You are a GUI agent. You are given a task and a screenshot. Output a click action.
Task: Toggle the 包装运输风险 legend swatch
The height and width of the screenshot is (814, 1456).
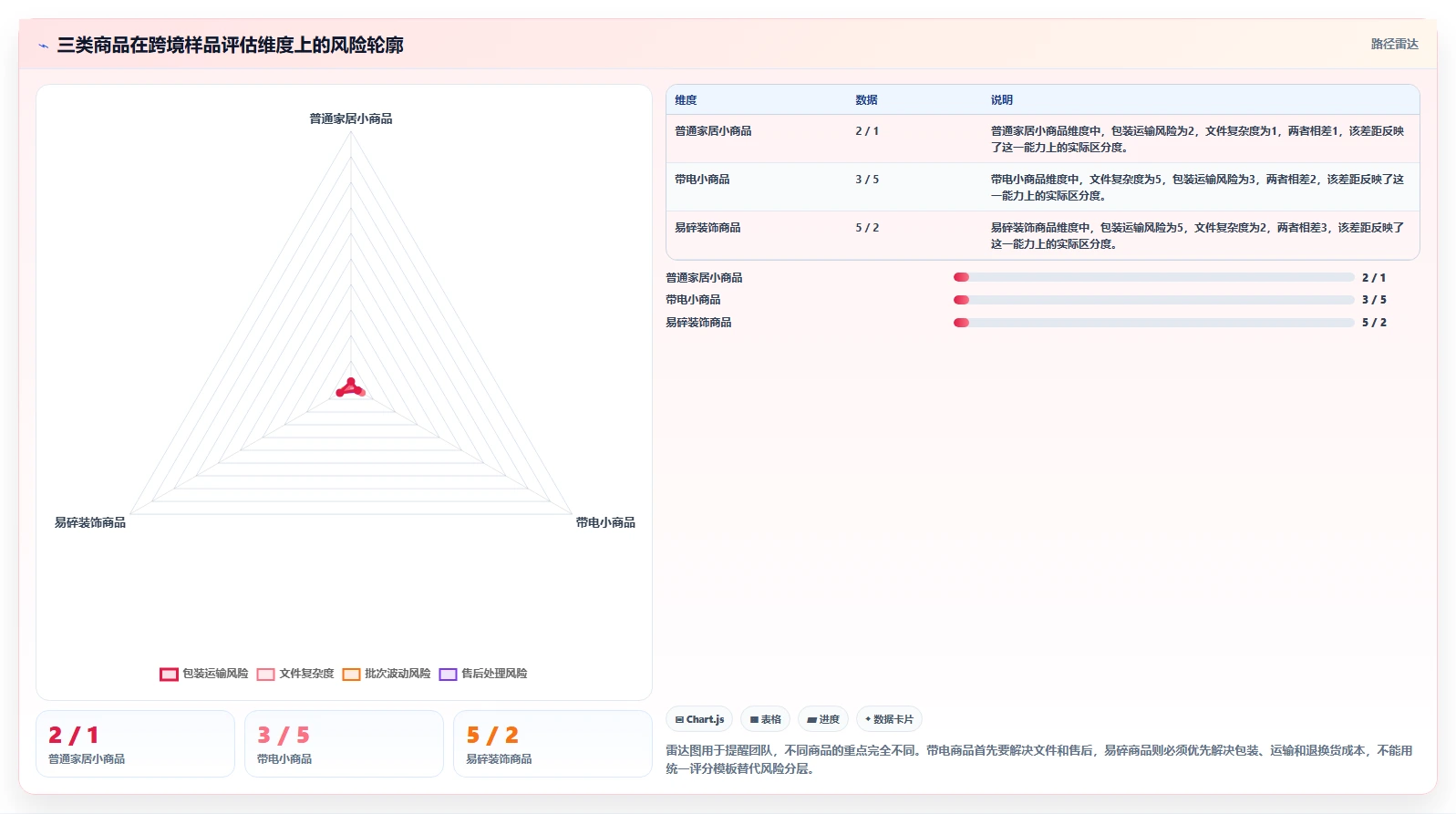point(169,675)
